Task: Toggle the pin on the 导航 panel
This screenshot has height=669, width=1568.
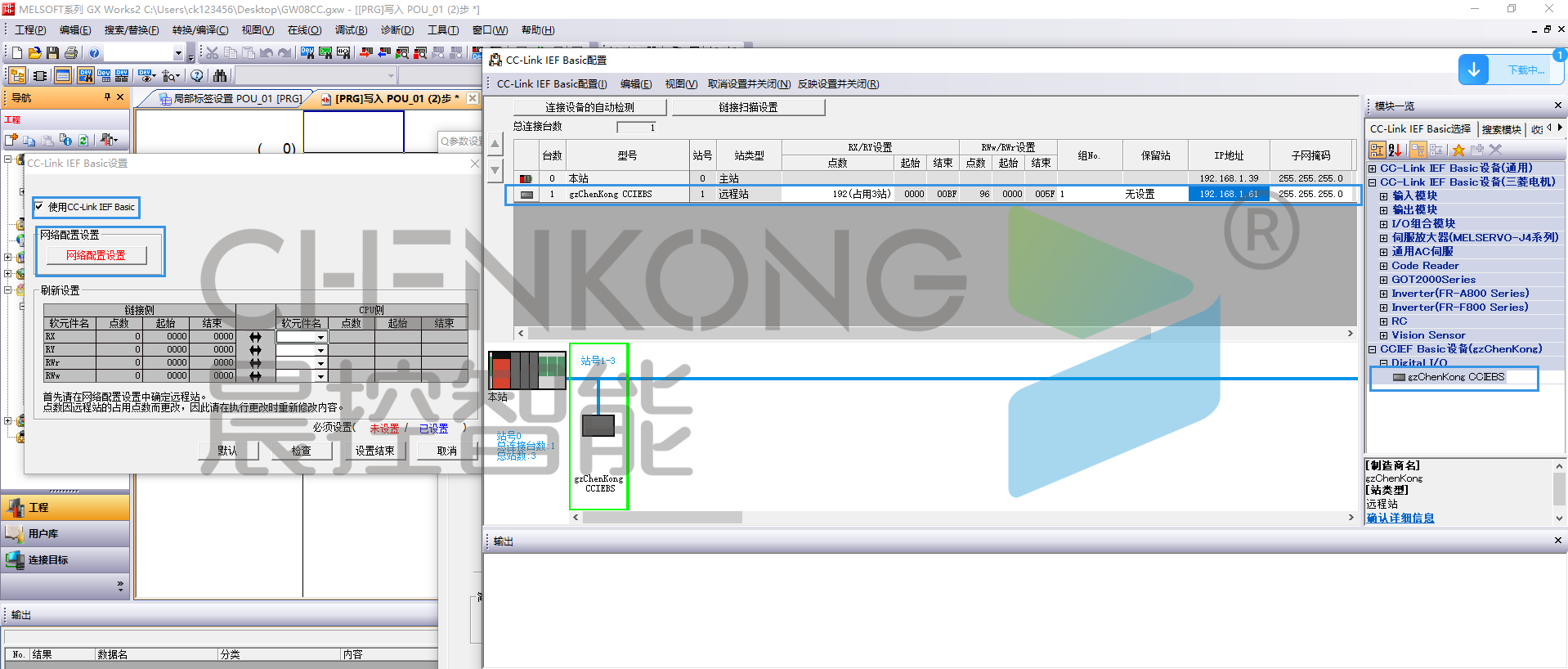Action: [x=107, y=97]
